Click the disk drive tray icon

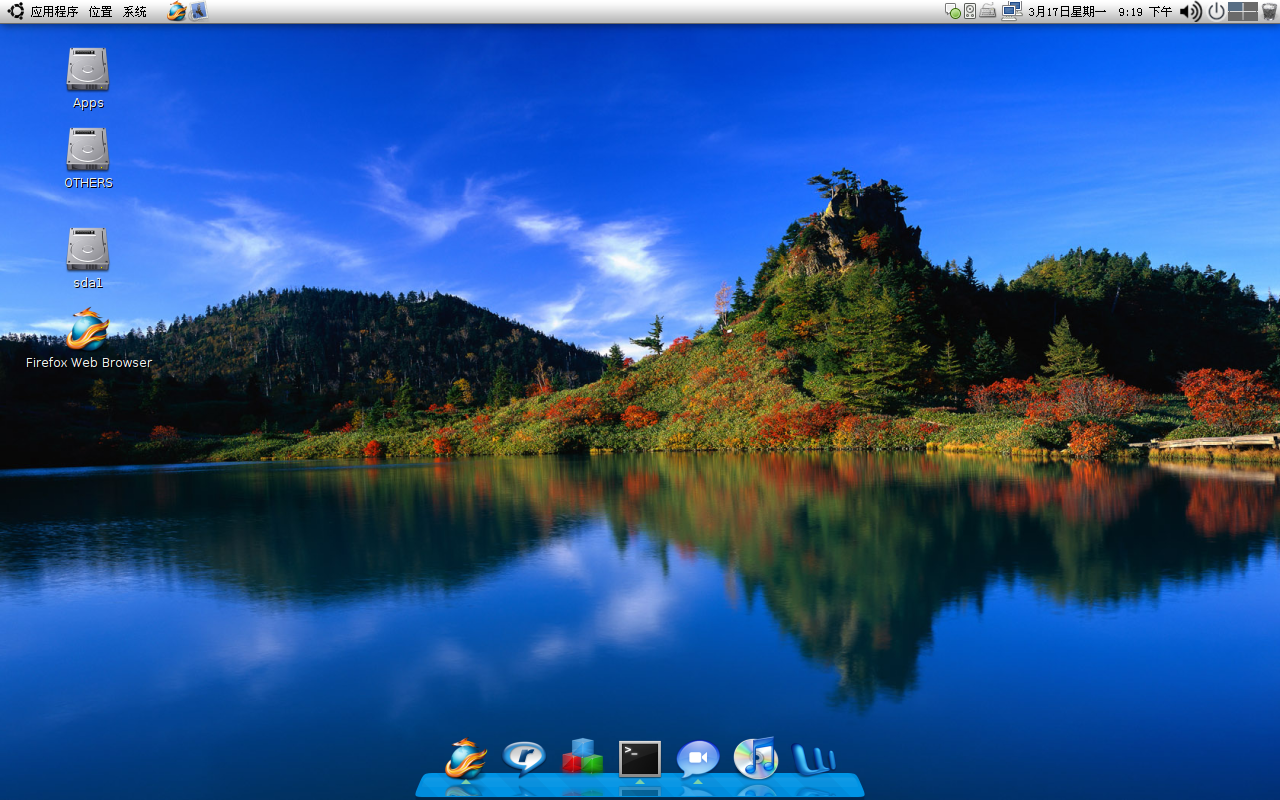click(x=970, y=11)
